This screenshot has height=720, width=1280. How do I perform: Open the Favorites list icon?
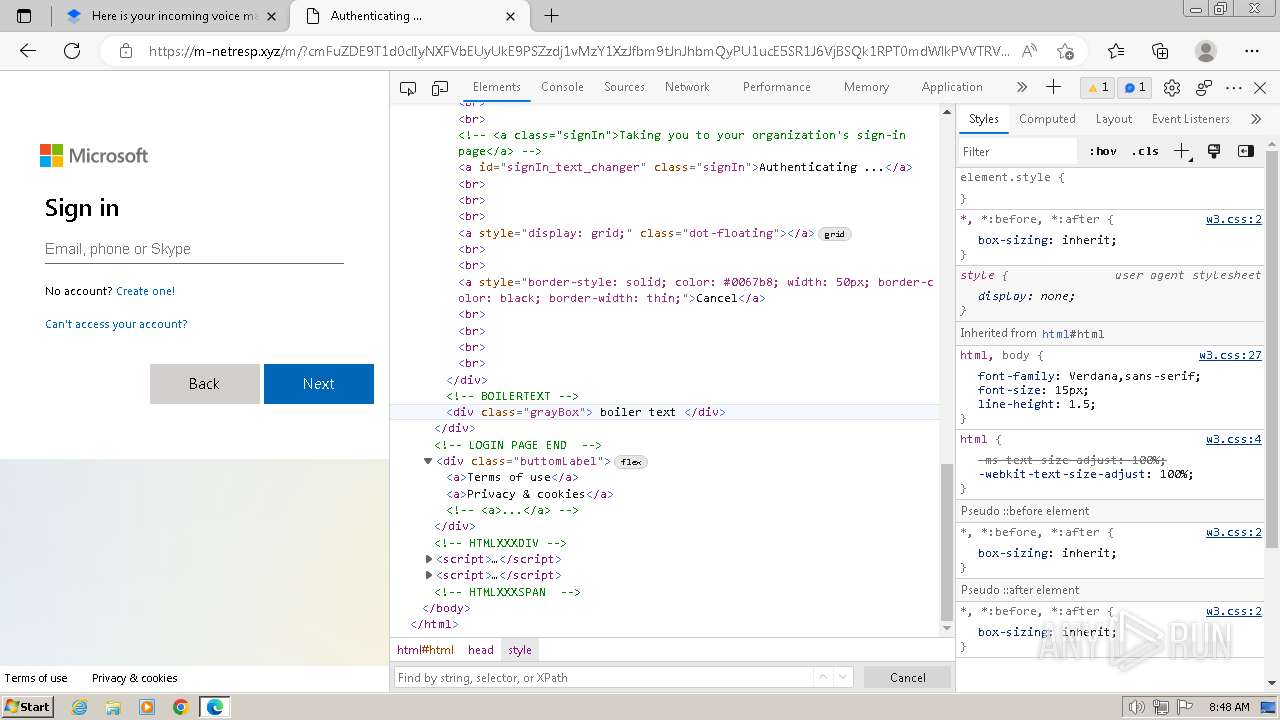click(1116, 51)
